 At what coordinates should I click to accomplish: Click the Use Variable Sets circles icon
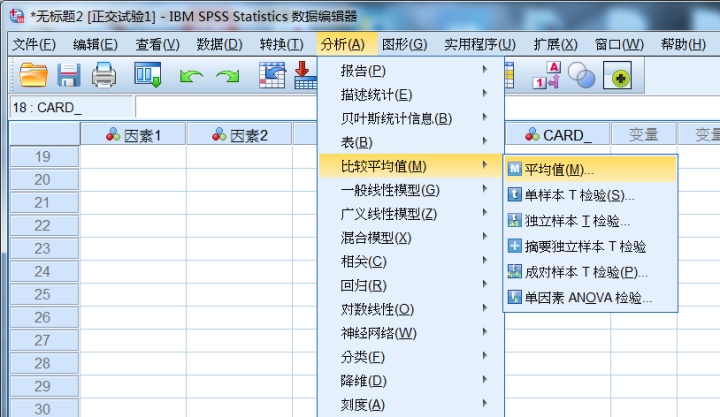581,75
